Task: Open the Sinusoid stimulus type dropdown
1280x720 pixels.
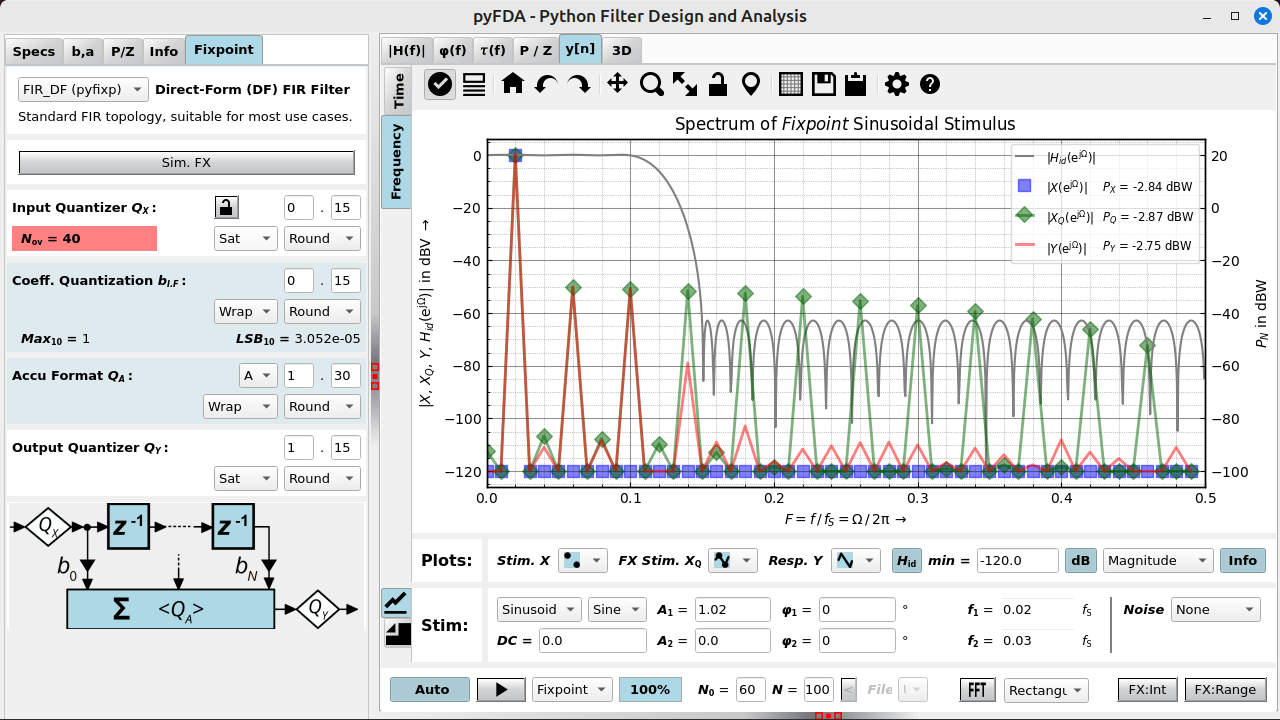Action: 539,609
